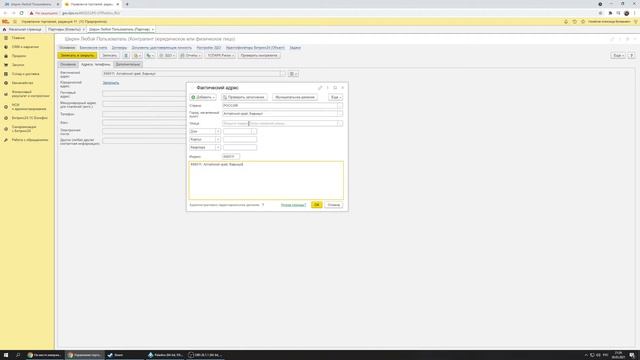Open НСИ и администрирование sidebar section
Viewport: 640px width, 360px height.
(x=29, y=107)
